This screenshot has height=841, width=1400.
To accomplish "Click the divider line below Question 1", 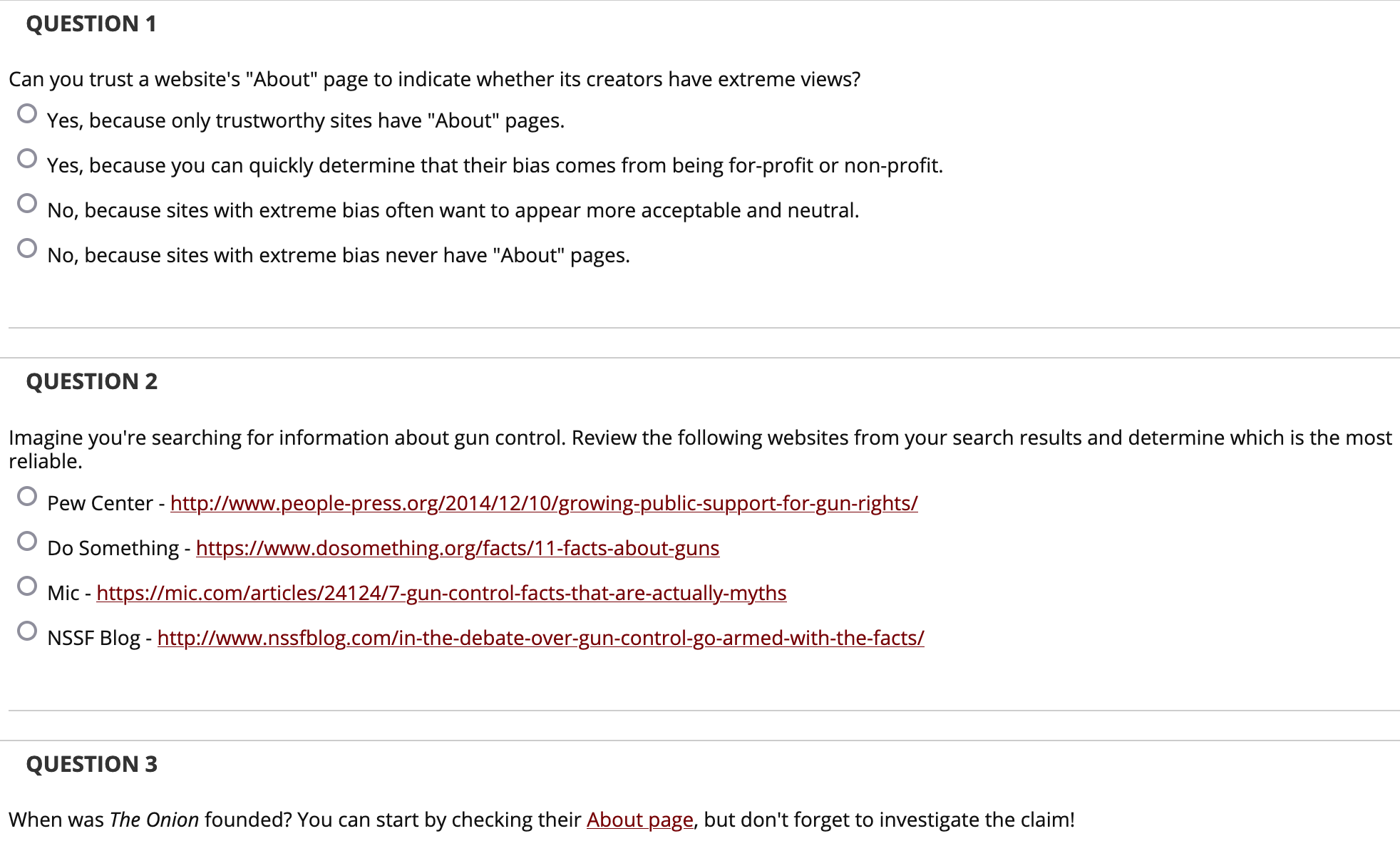I will click(699, 327).
